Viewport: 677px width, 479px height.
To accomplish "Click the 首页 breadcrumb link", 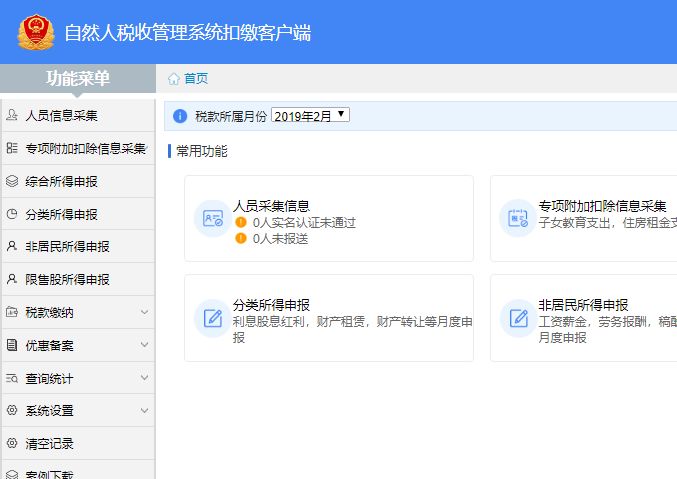I will tap(196, 79).
